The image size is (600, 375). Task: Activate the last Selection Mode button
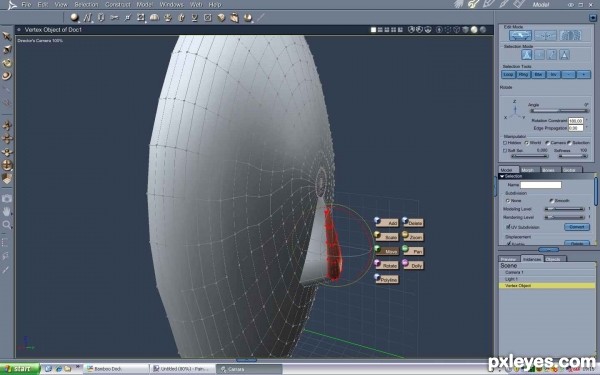click(564, 55)
